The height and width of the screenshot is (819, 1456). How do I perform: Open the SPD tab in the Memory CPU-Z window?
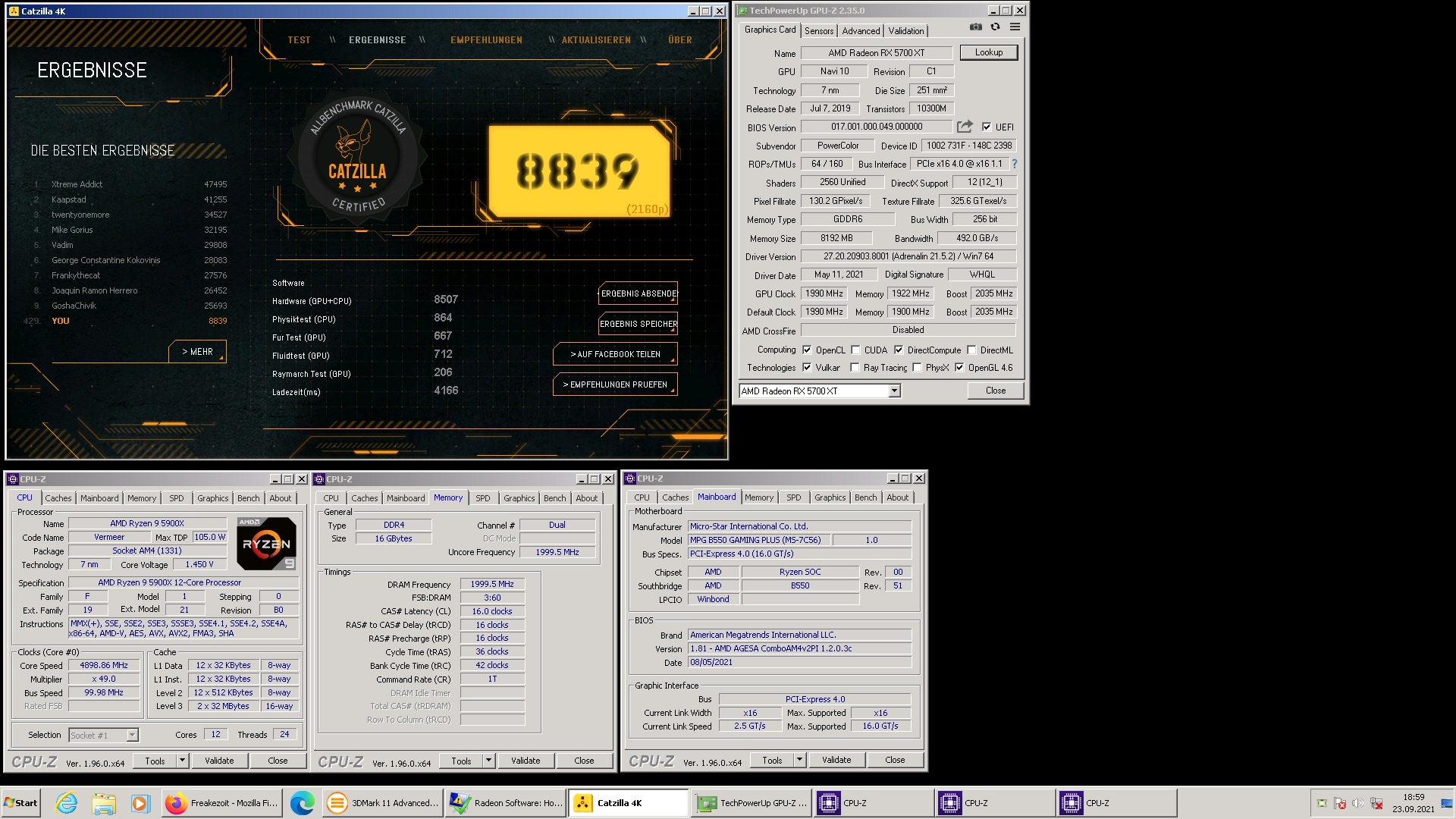(x=483, y=498)
